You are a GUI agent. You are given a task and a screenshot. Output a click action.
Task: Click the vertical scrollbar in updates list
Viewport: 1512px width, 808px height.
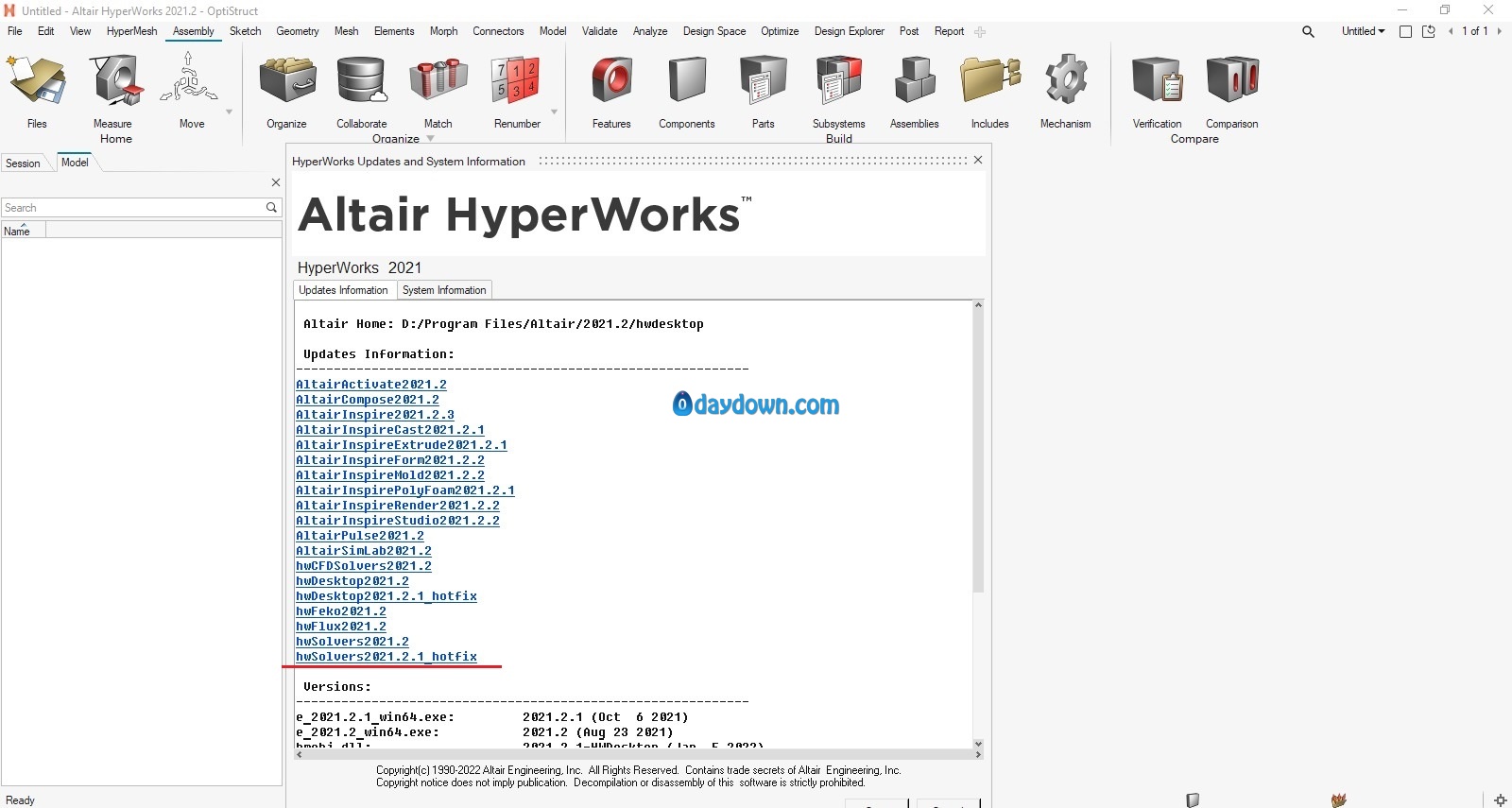point(978,451)
